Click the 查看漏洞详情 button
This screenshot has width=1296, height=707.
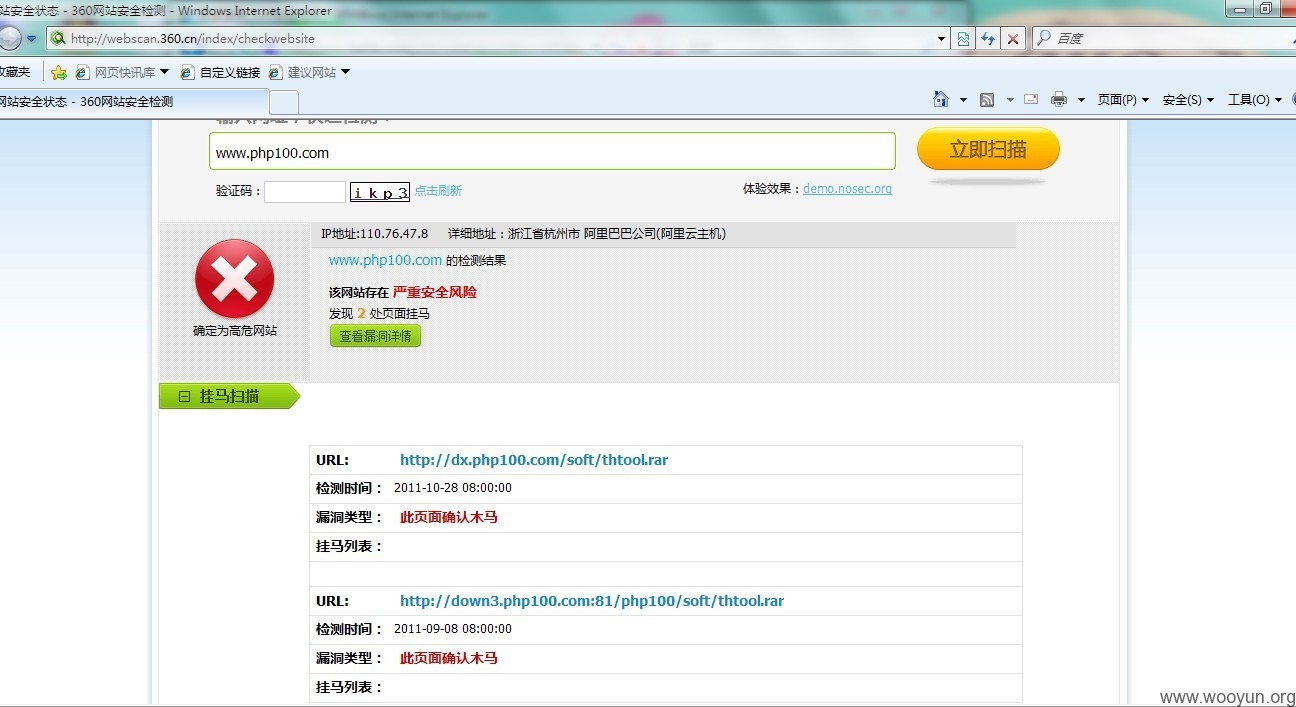coord(375,336)
